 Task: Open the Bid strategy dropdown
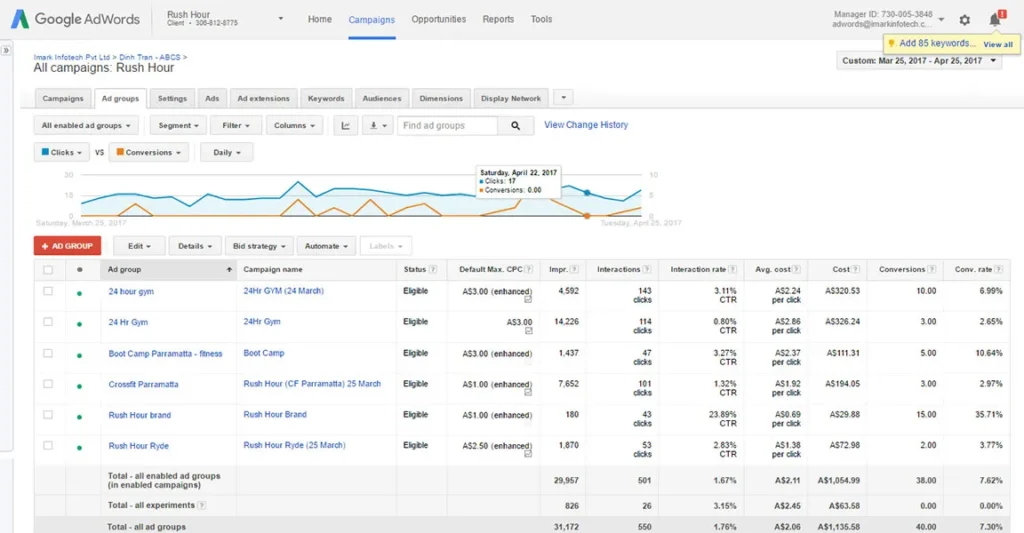pos(259,246)
